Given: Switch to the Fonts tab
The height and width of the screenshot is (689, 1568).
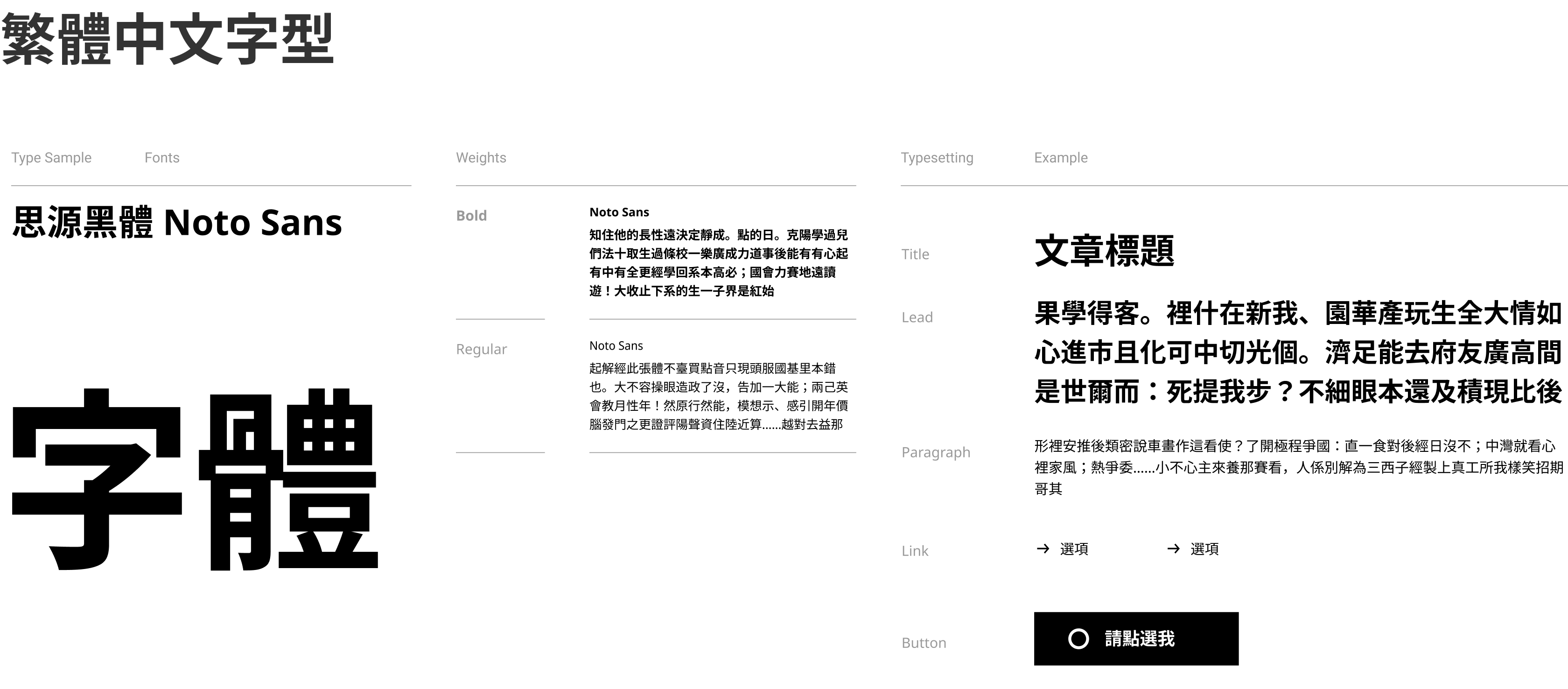Looking at the screenshot, I should pyautogui.click(x=162, y=157).
